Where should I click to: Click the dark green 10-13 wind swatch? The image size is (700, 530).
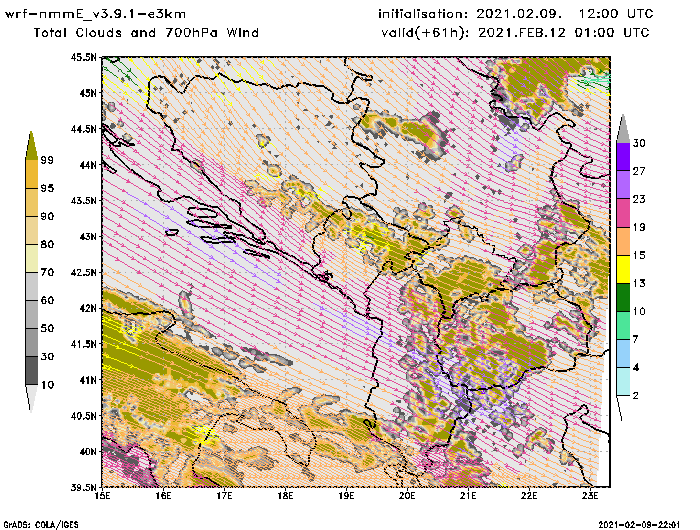point(623,297)
